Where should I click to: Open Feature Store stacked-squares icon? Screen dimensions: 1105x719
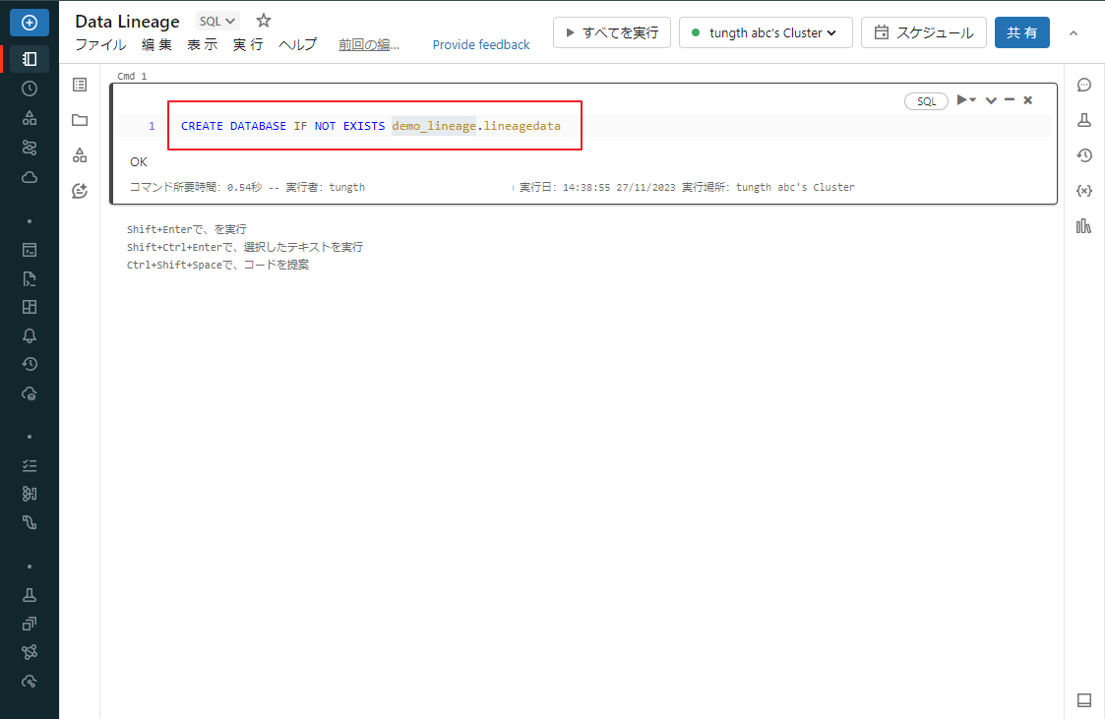(29, 624)
